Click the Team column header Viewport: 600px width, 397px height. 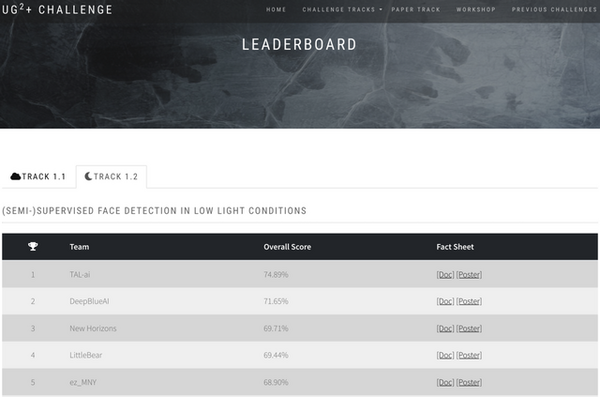[x=79, y=247]
